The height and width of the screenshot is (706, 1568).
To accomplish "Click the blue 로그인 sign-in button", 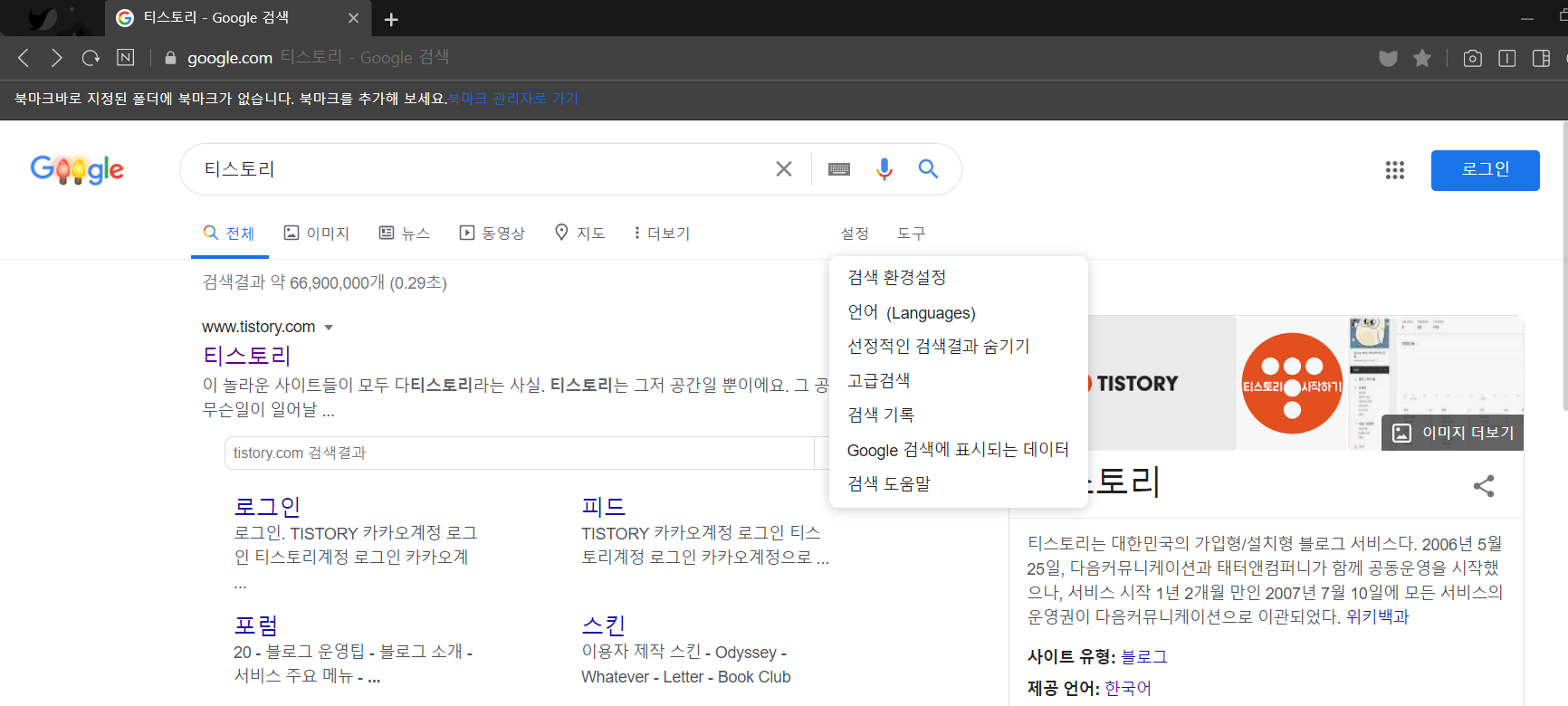I will tap(1486, 170).
